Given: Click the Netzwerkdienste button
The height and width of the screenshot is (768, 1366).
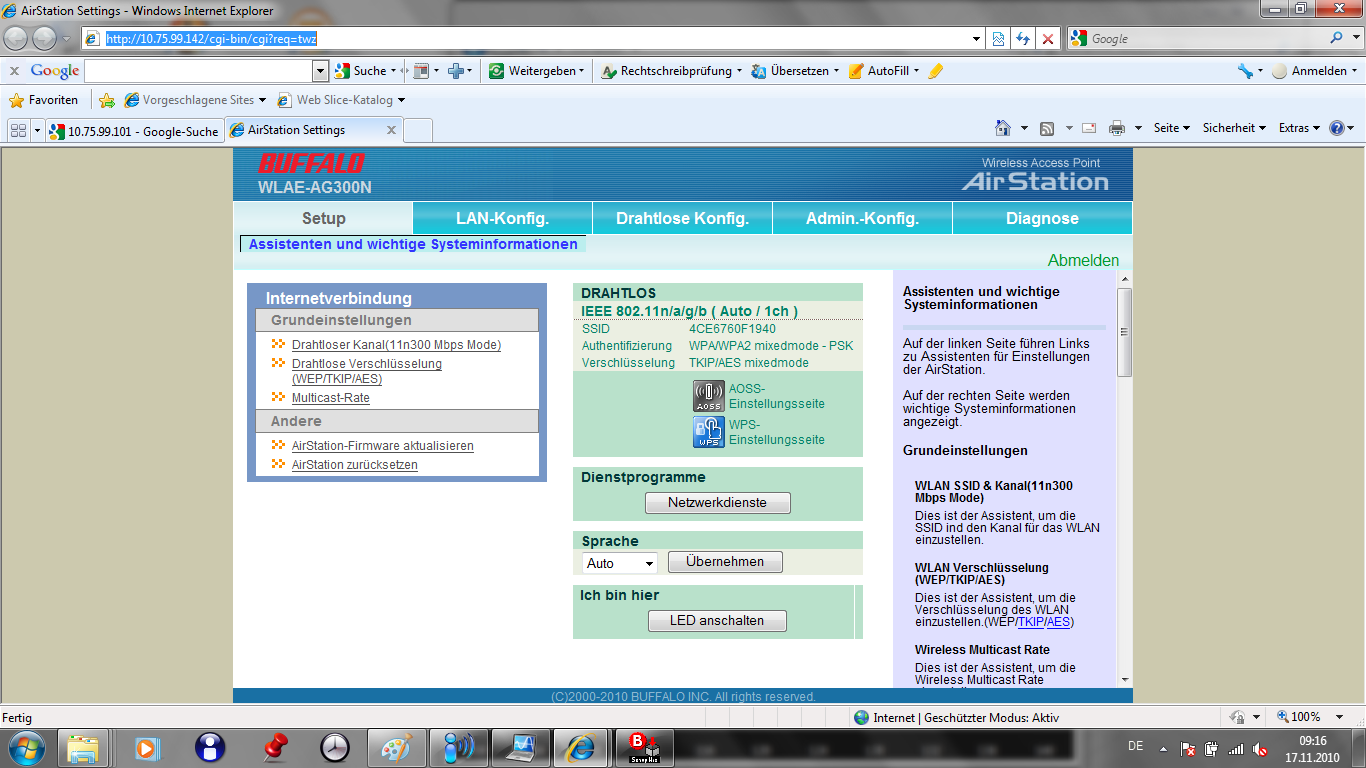Looking at the screenshot, I should click(x=717, y=502).
